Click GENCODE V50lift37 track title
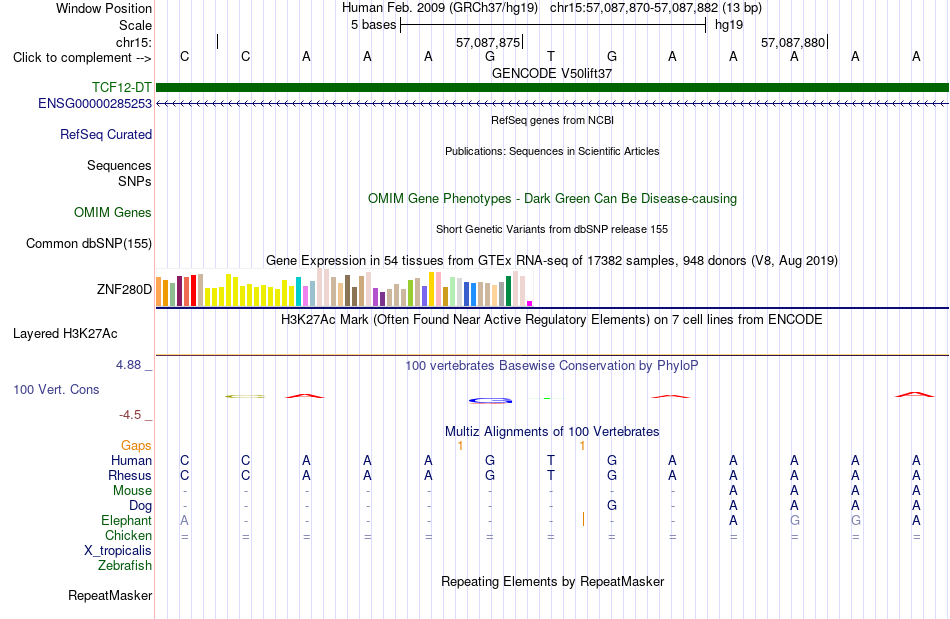950x619 pixels. pyautogui.click(x=552, y=73)
